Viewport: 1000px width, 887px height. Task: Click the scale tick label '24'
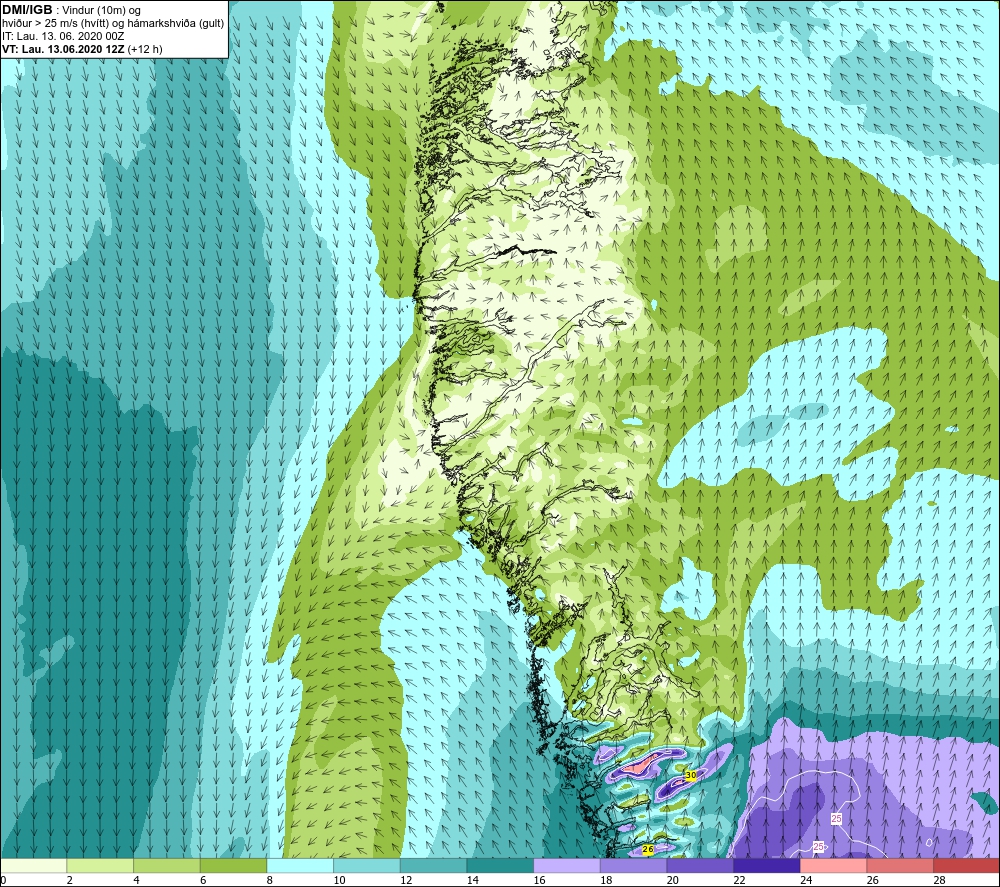coord(806,881)
